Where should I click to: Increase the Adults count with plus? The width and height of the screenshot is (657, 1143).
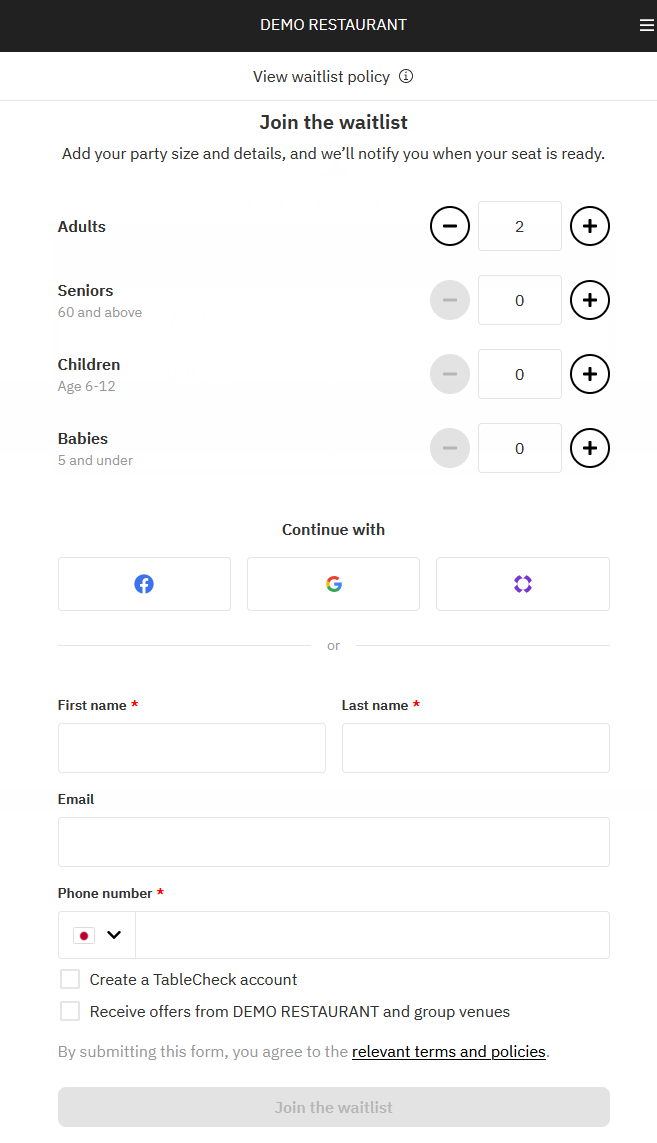tap(590, 226)
